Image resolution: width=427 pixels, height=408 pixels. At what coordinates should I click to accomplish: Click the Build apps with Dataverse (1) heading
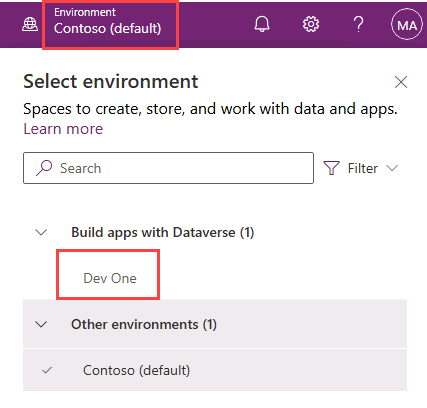163,232
